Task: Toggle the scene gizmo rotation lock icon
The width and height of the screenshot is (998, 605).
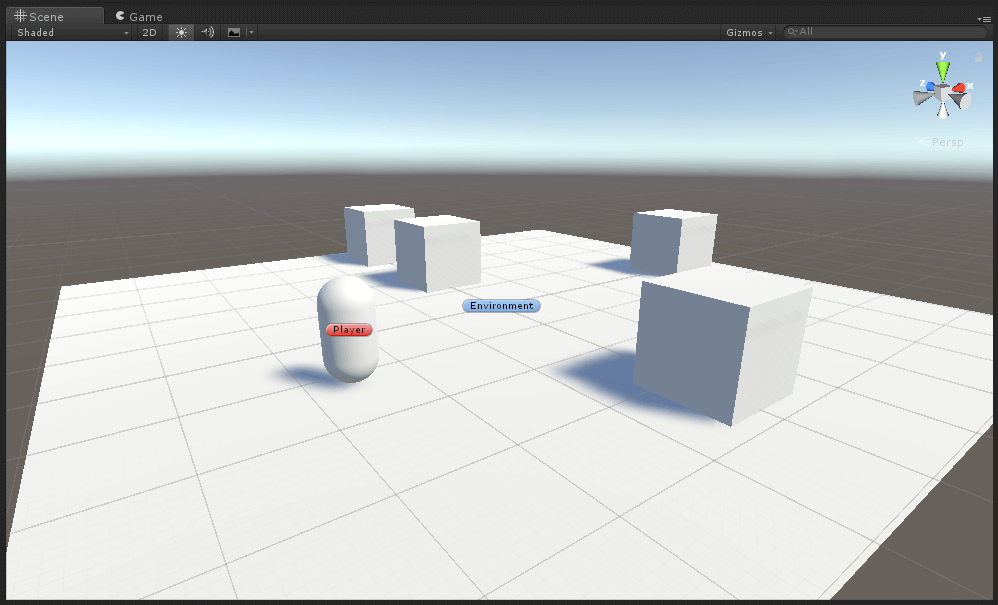Action: click(x=978, y=57)
